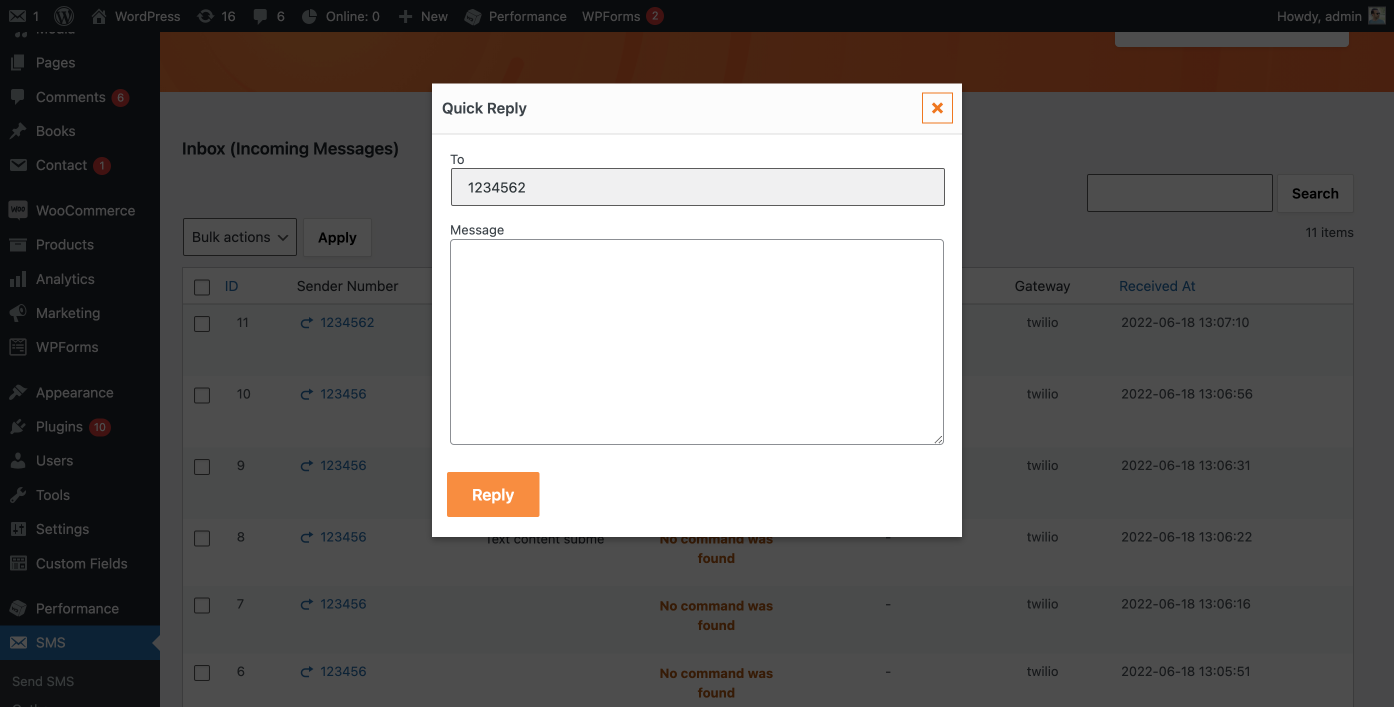The width and height of the screenshot is (1394, 707).
Task: Click sender number 123456 in row 8
Action: point(343,537)
